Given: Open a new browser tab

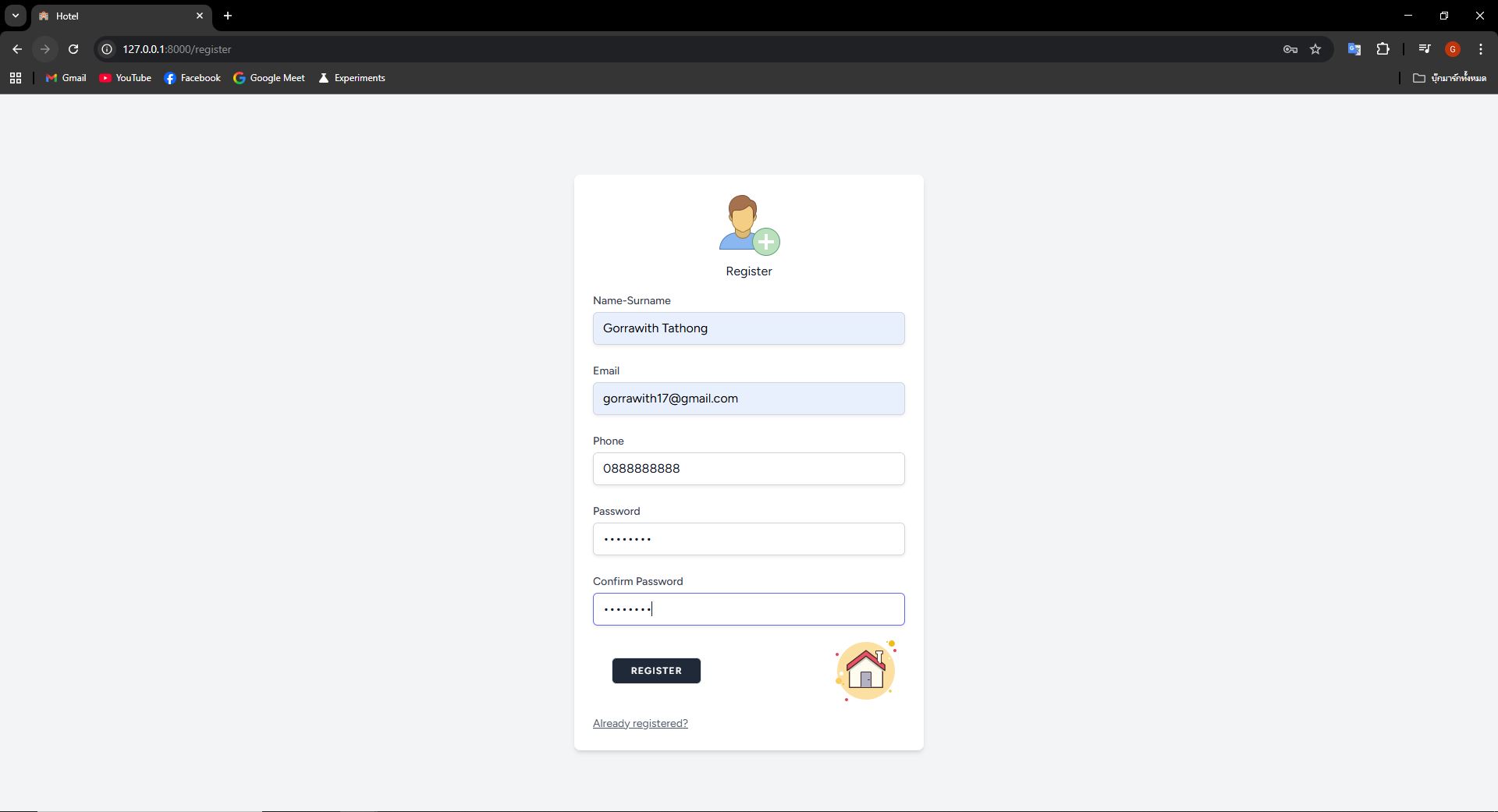Looking at the screenshot, I should click(228, 16).
